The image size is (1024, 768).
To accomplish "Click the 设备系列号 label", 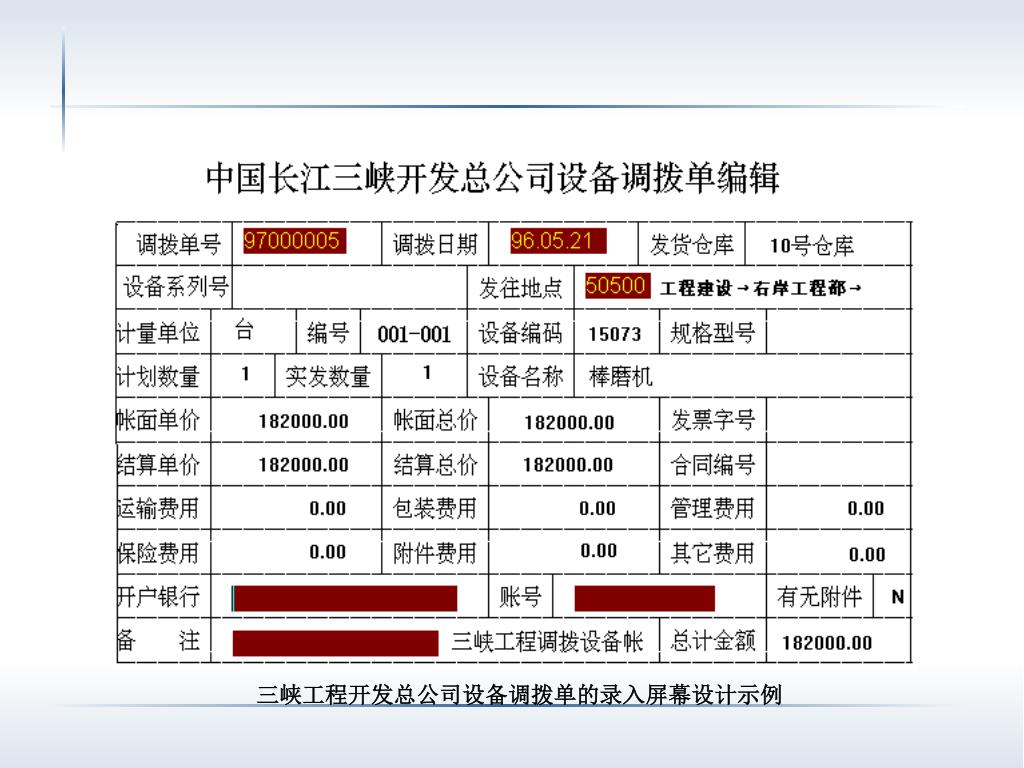I will click(x=176, y=287).
